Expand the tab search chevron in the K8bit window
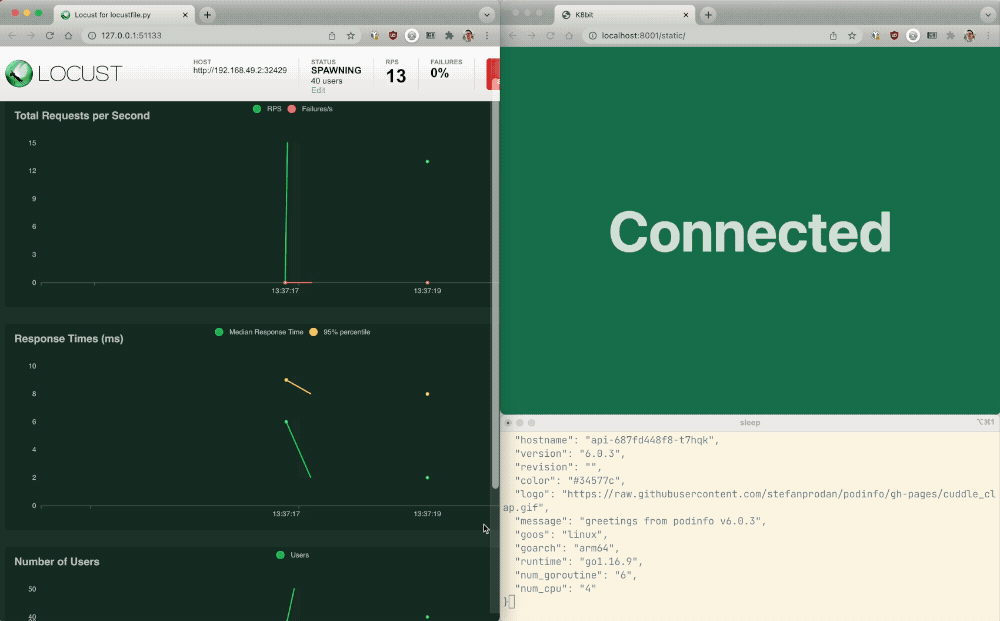1000x621 pixels. (986, 15)
